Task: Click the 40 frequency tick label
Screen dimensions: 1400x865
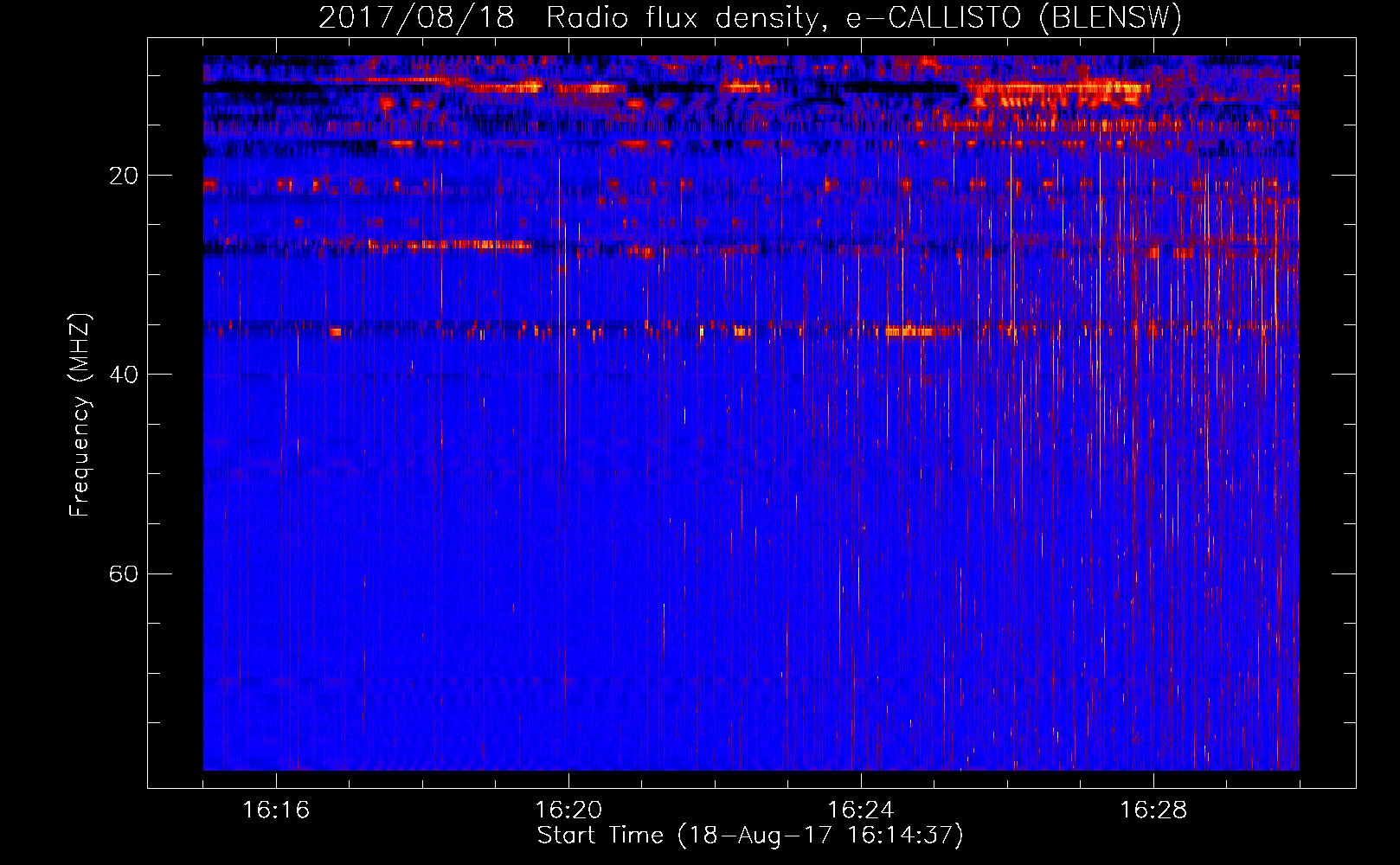Action: click(x=124, y=375)
